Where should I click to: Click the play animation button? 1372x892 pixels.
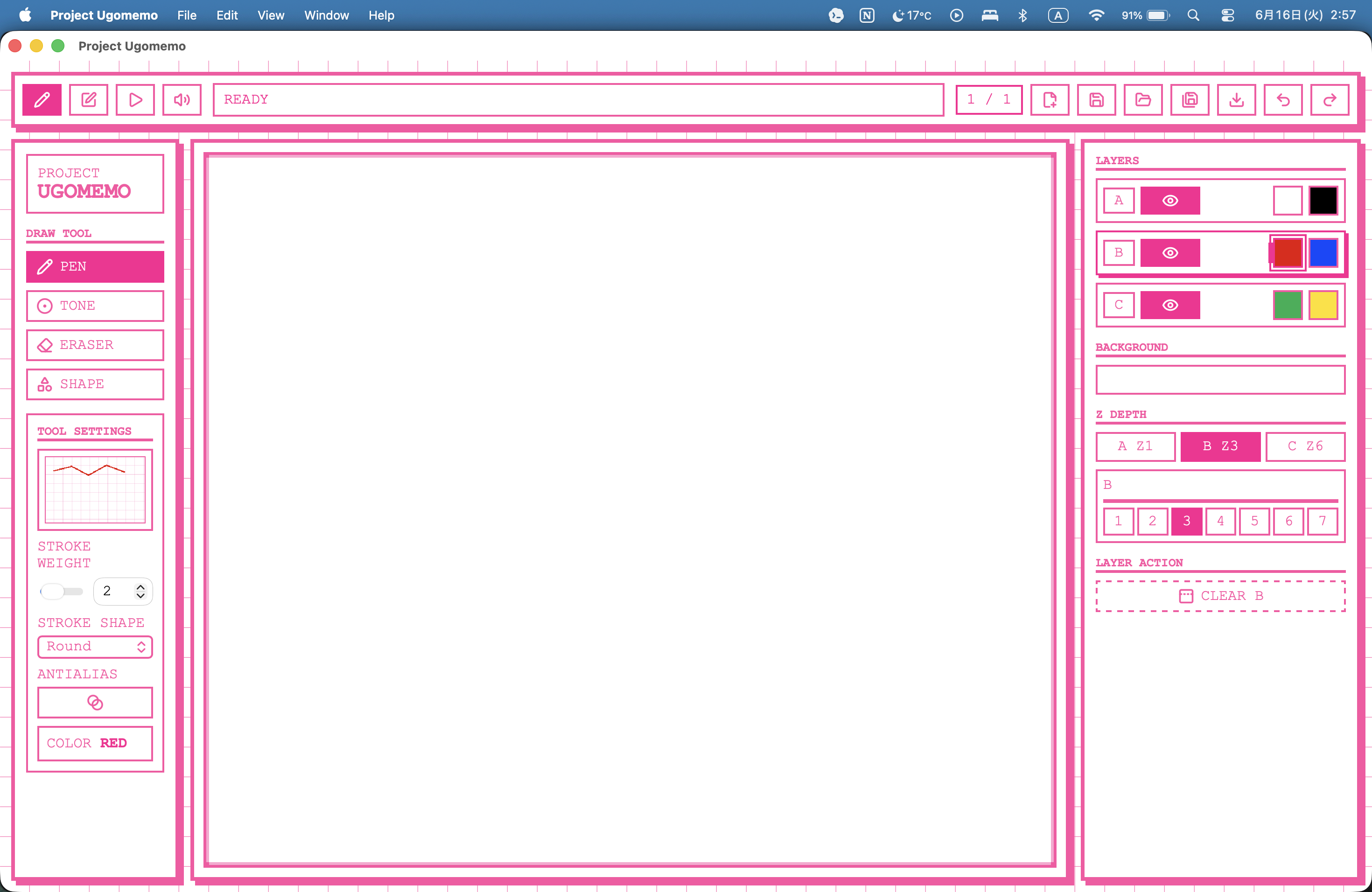pyautogui.click(x=135, y=100)
